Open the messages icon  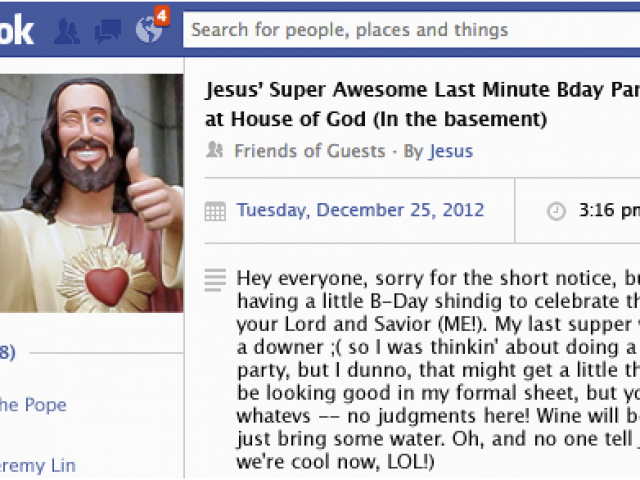[108, 31]
